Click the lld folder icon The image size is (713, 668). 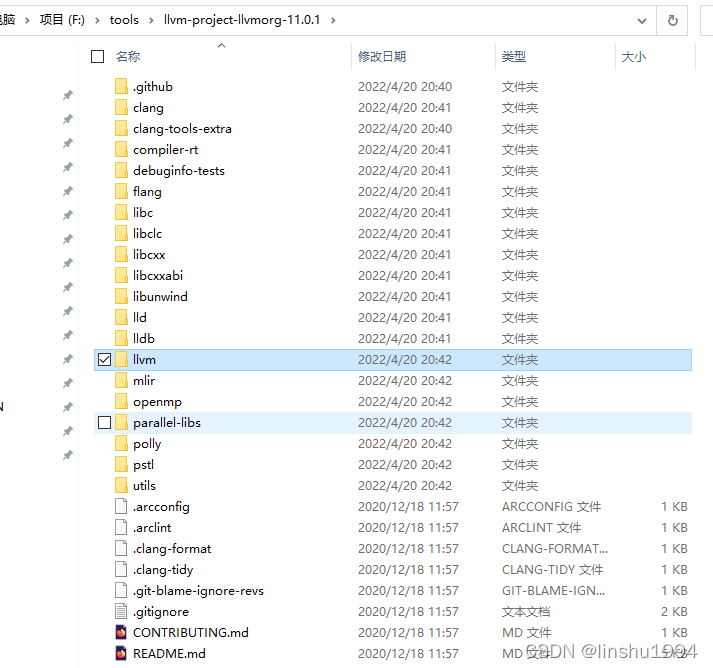pyautogui.click(x=121, y=317)
